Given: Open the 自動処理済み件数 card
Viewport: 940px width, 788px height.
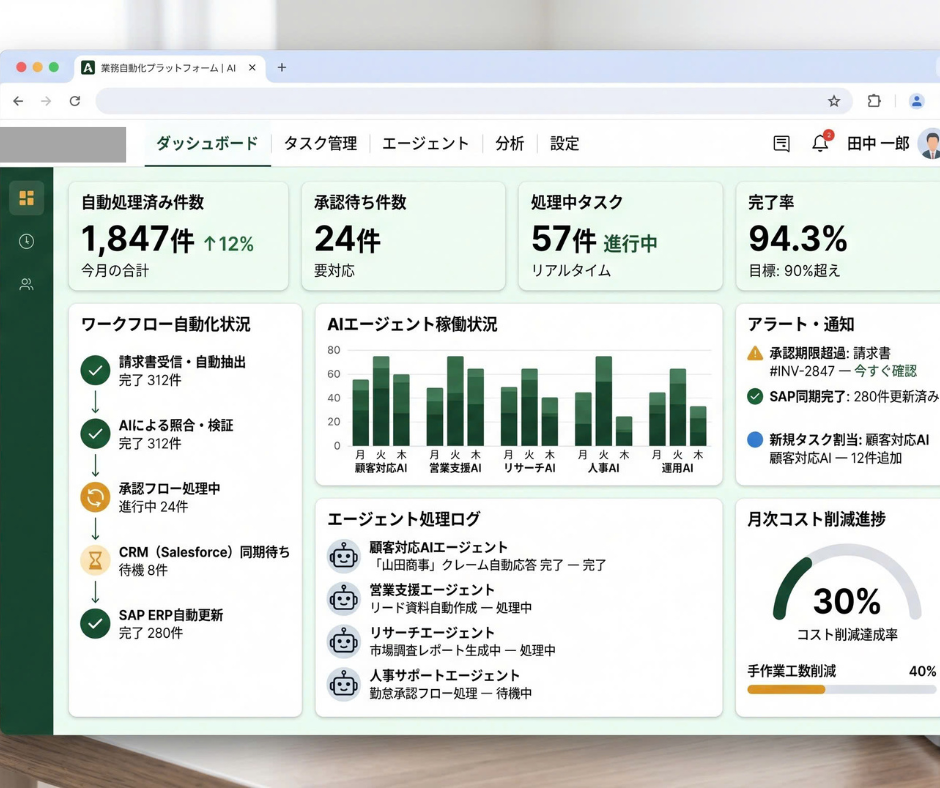Looking at the screenshot, I should click(179, 236).
